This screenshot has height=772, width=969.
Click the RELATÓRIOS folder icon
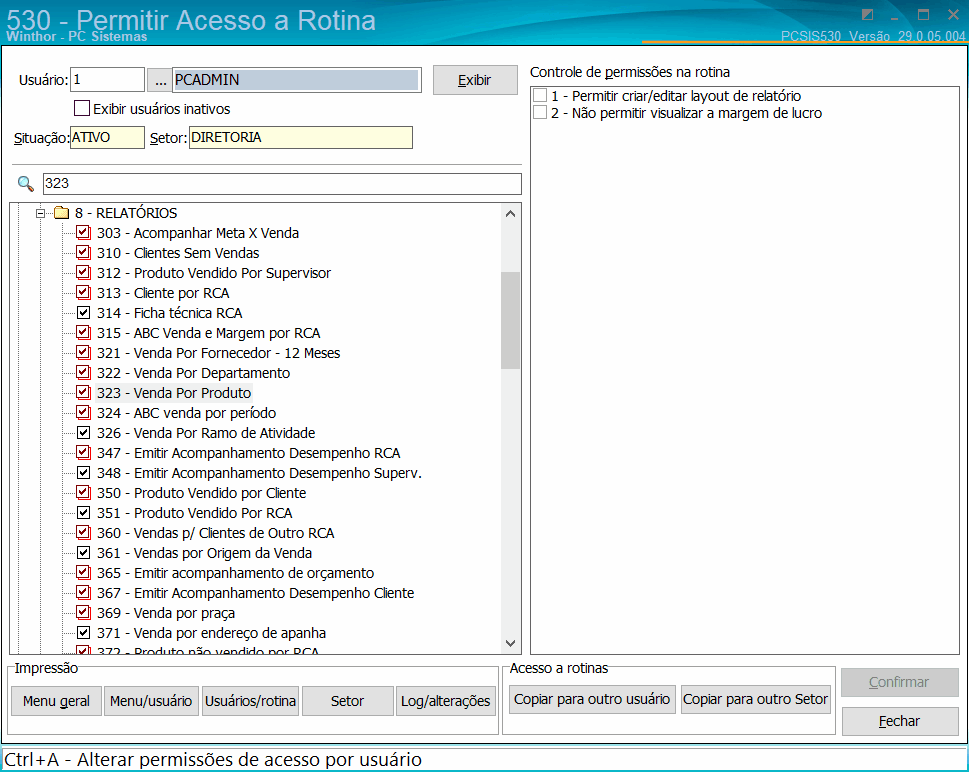[x=61, y=213]
